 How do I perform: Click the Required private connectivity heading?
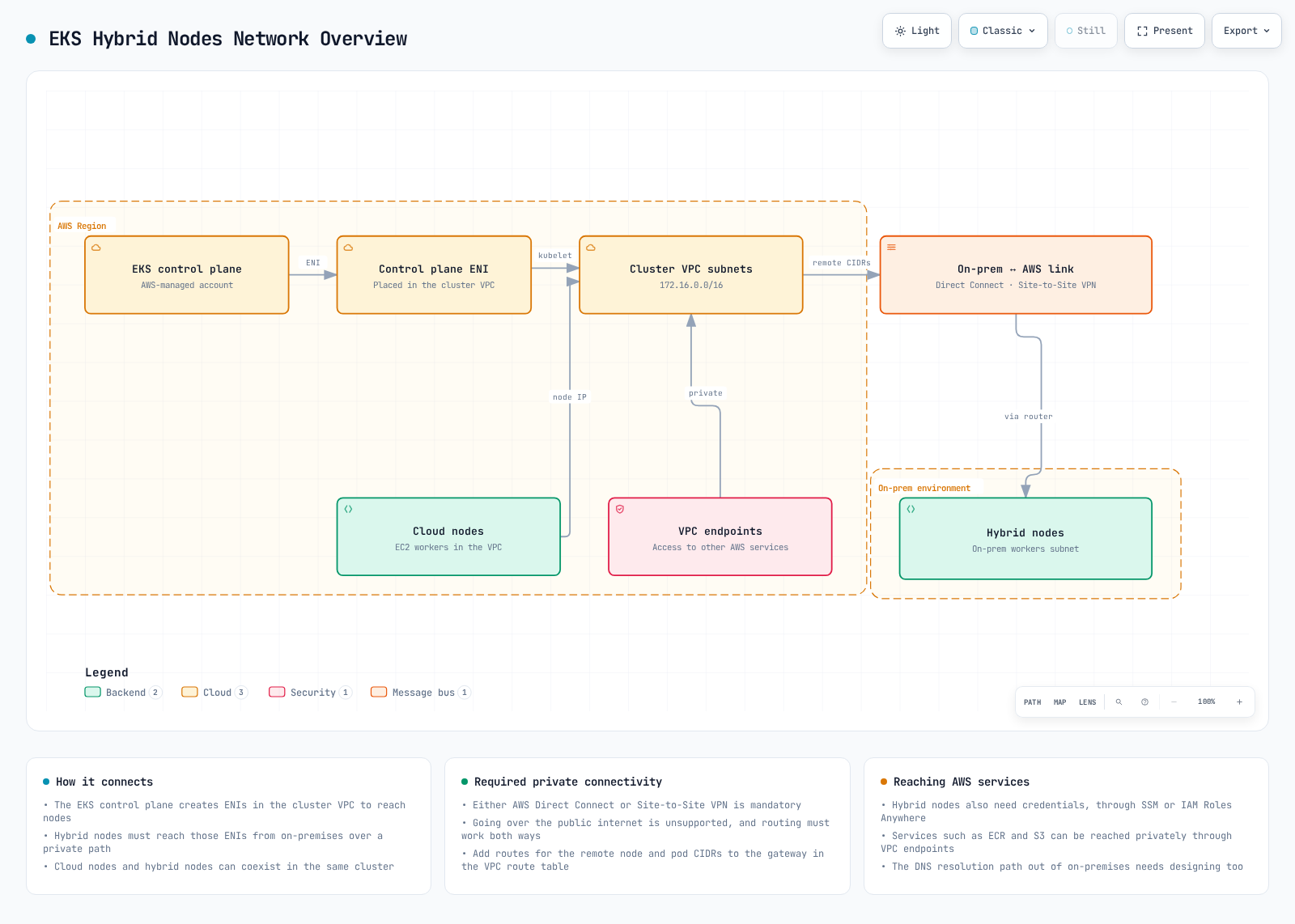(x=568, y=782)
